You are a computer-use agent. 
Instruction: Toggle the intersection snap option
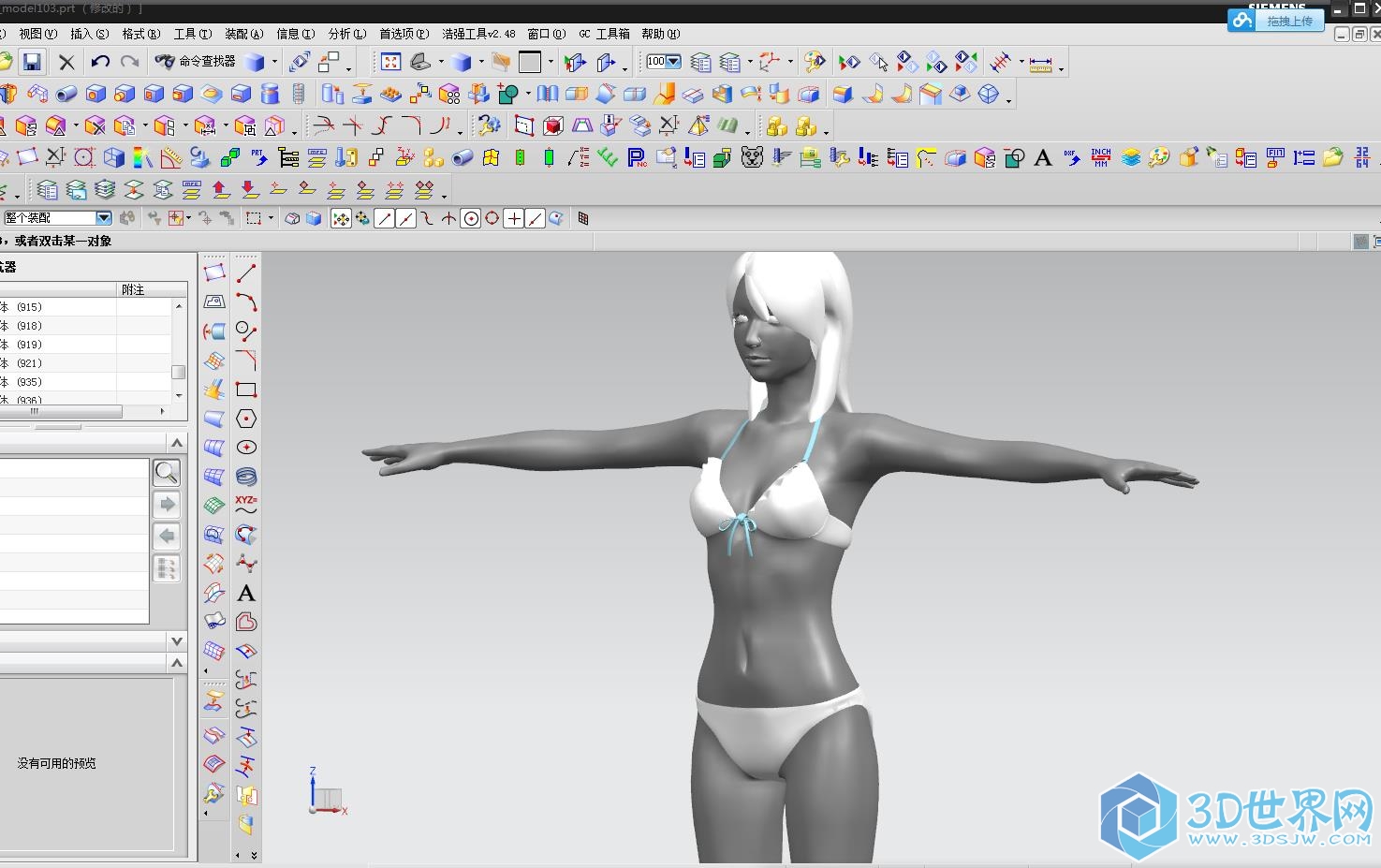tap(449, 218)
